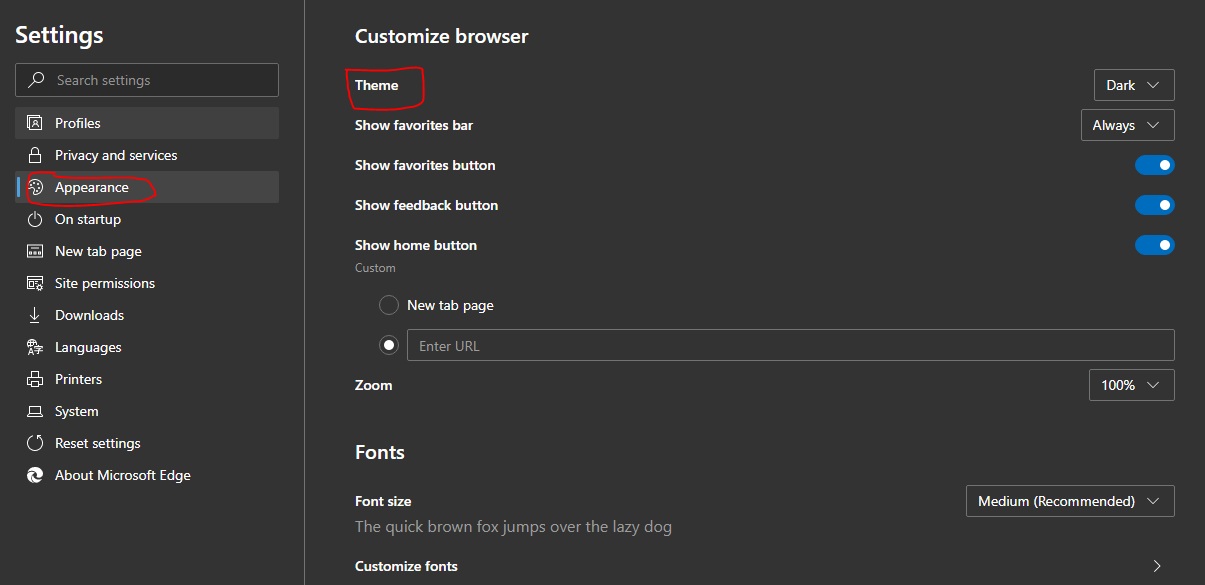Click the Profiles icon in sidebar

coord(35,123)
